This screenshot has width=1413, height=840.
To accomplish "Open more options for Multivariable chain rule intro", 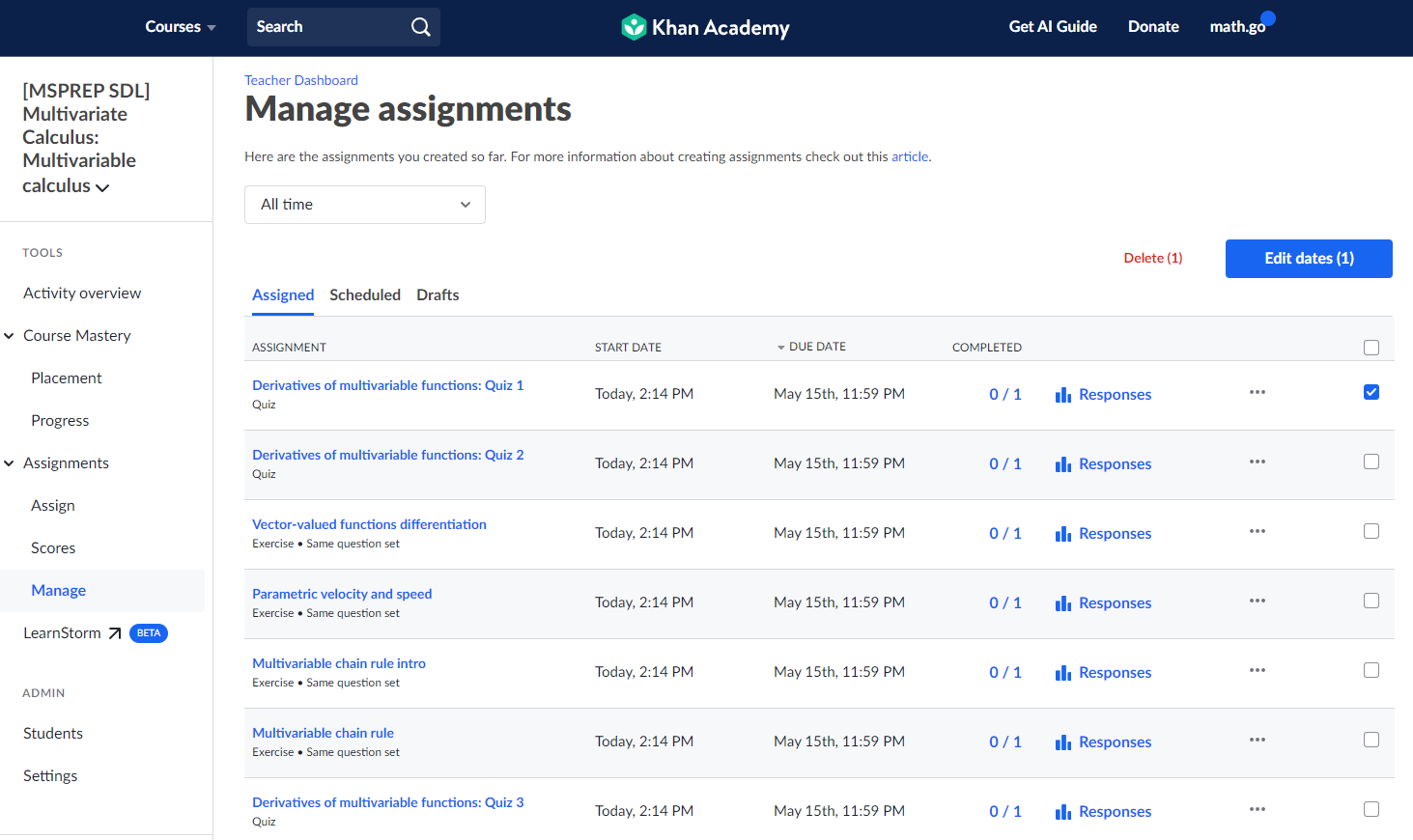I will tap(1257, 670).
